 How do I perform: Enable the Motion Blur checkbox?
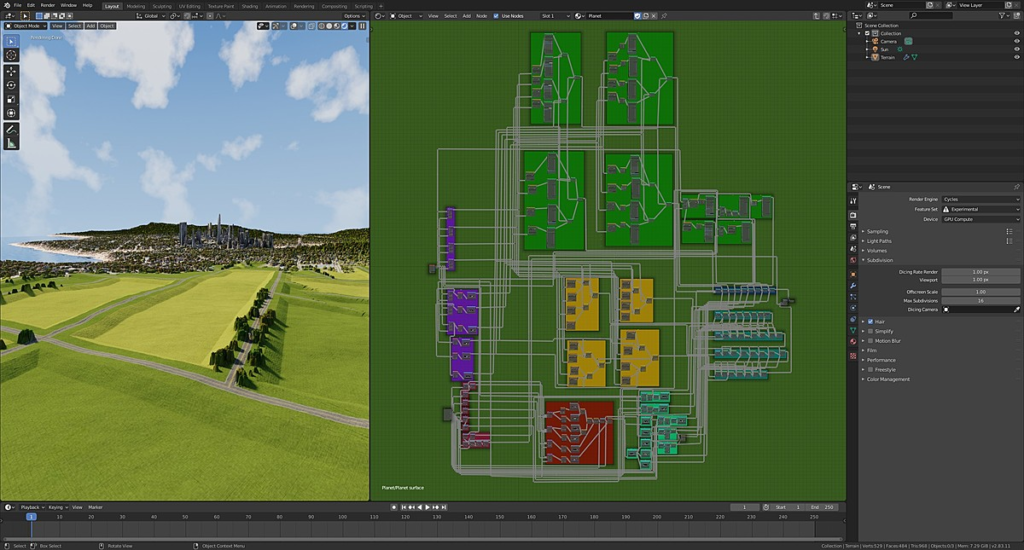point(871,341)
